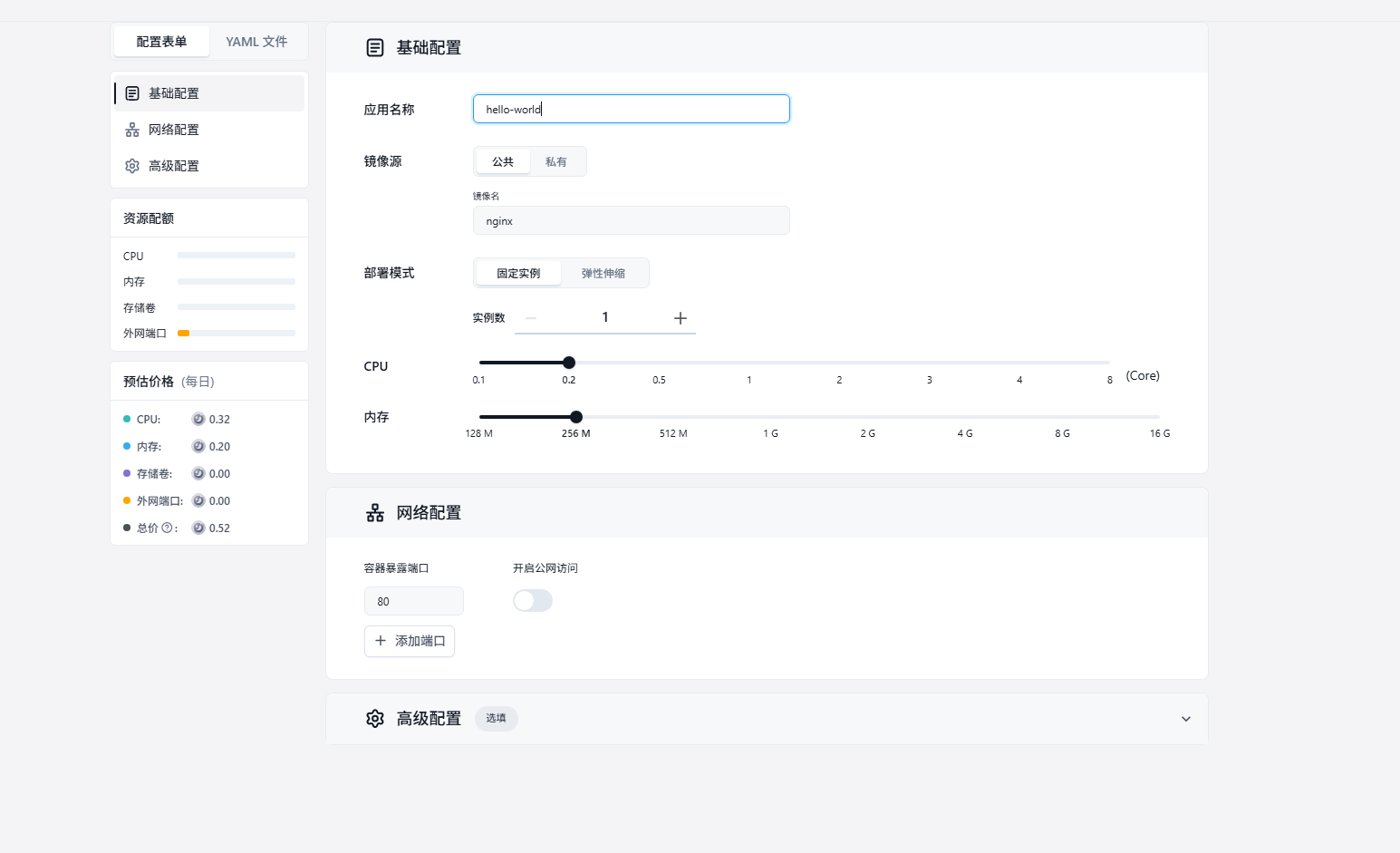1400x853 pixels.
Task: Click the 镜像名 nginx input field
Action: click(632, 221)
